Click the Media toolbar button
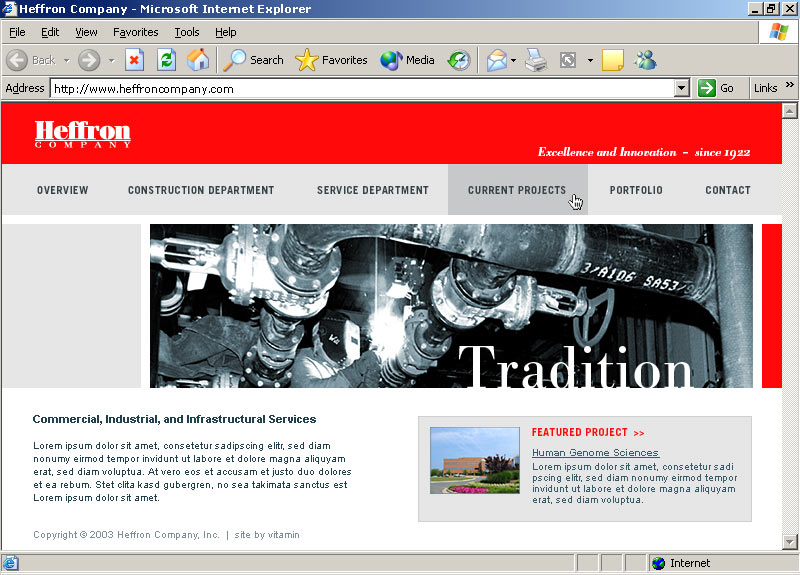800x575 pixels. [x=408, y=60]
